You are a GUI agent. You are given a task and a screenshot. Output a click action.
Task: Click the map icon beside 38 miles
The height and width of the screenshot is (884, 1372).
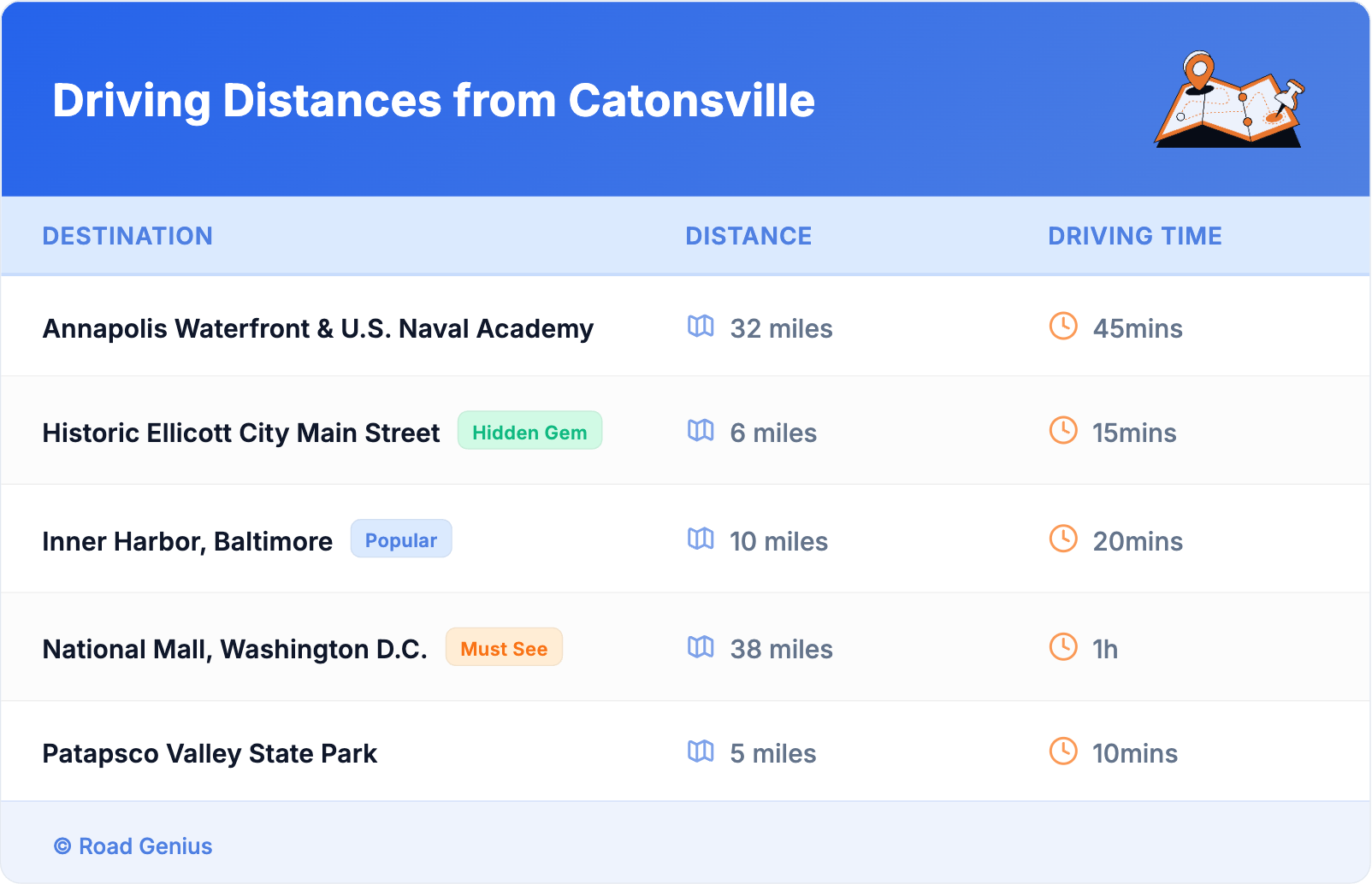click(x=701, y=647)
